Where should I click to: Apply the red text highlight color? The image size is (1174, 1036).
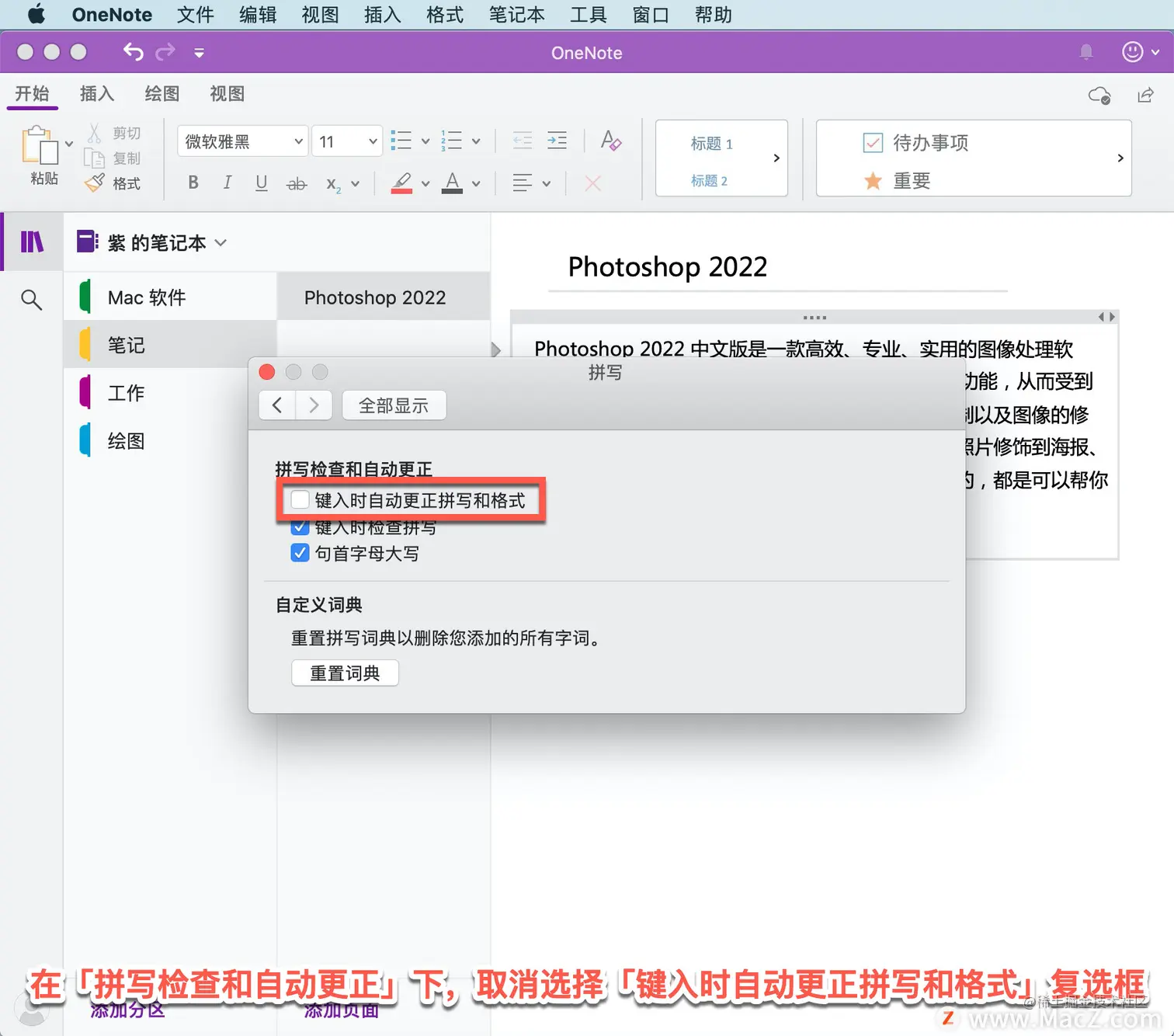coord(401,183)
